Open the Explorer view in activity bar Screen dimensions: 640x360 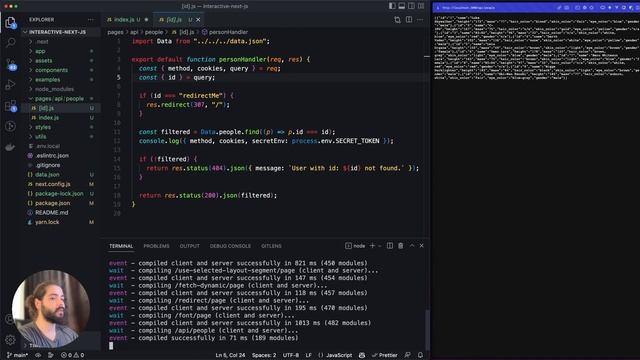tap(11, 22)
